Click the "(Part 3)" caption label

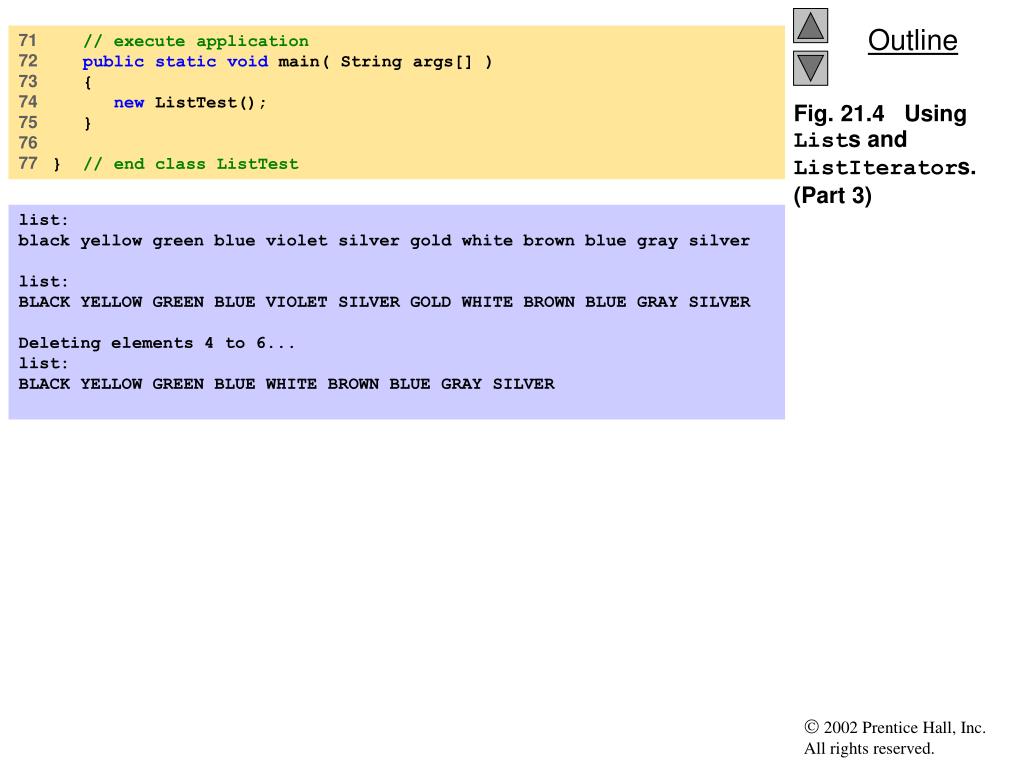pyautogui.click(x=833, y=196)
